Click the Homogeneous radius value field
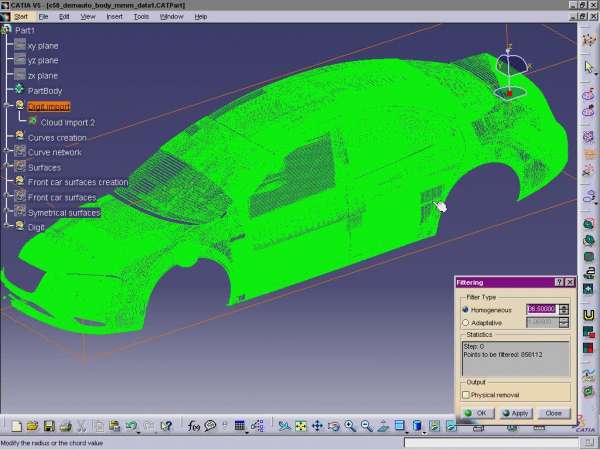The height and width of the screenshot is (450, 600). point(541,310)
